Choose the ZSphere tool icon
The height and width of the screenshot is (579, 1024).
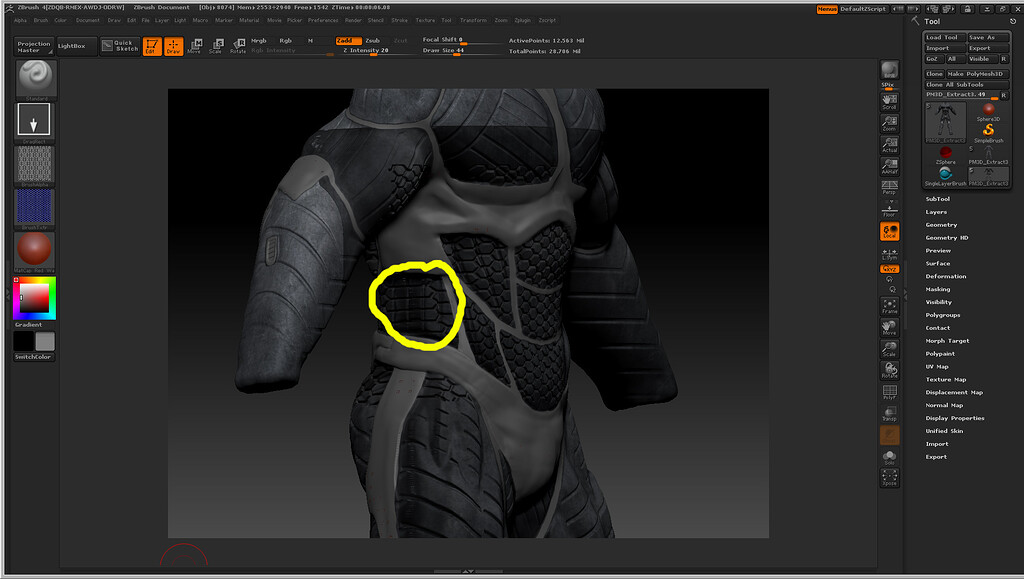pos(945,152)
